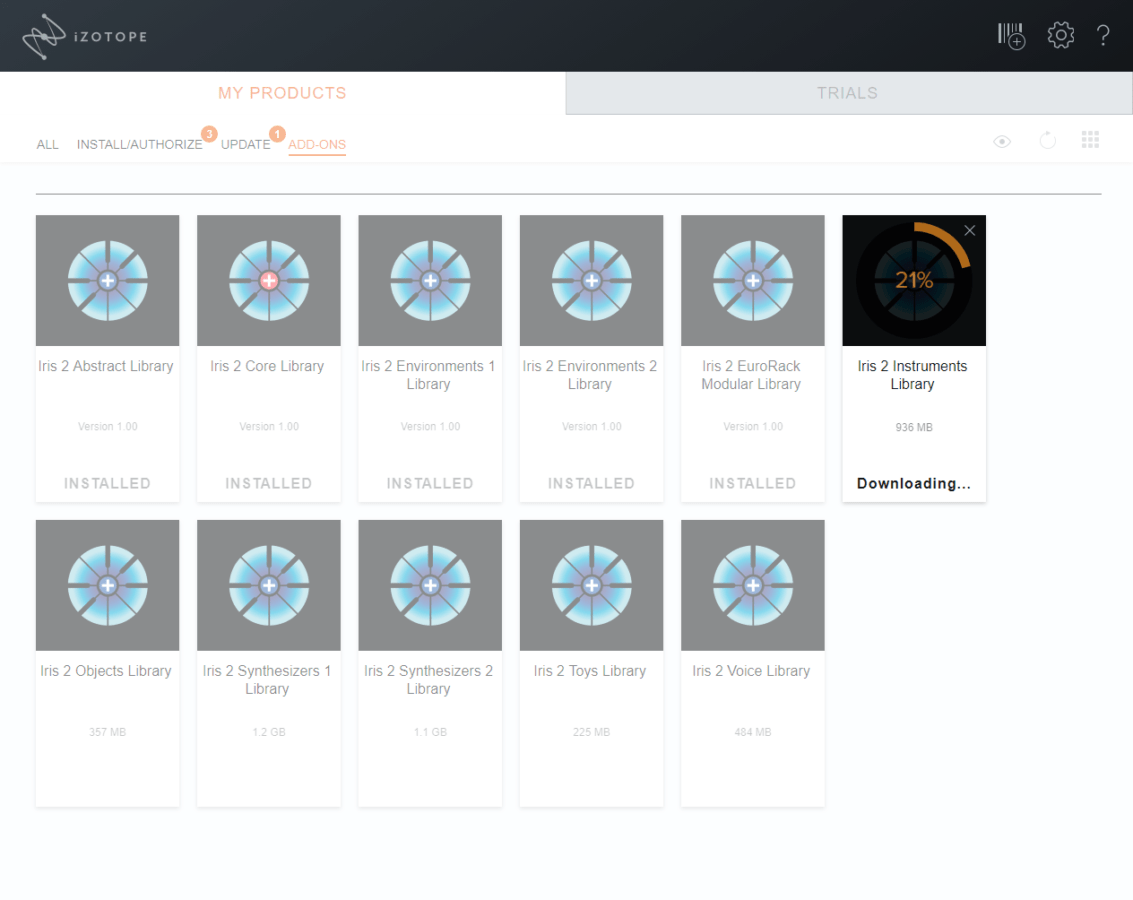Click the iZotope logo
This screenshot has width=1133, height=900.
(85, 37)
